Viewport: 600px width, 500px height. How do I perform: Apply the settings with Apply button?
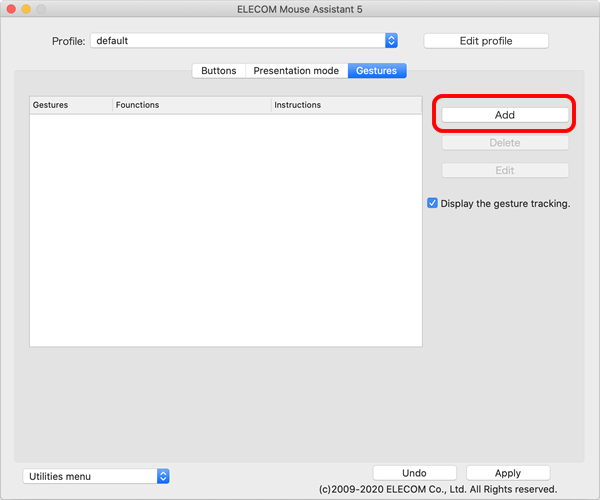[508, 473]
